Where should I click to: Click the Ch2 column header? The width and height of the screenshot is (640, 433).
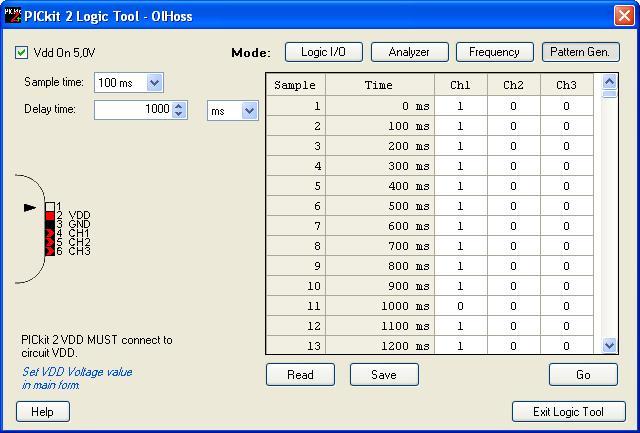[x=513, y=85]
